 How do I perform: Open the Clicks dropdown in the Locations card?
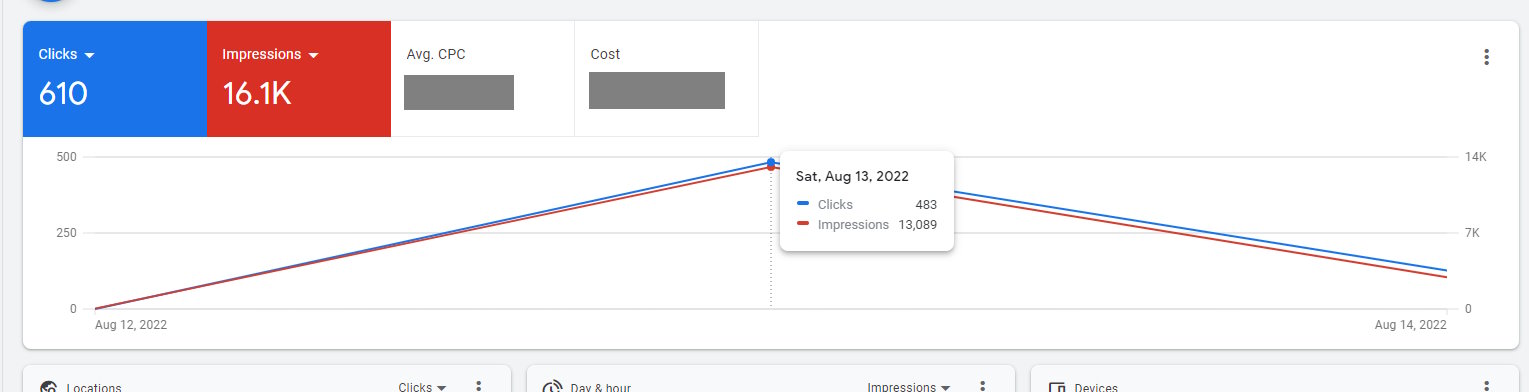tap(422, 387)
